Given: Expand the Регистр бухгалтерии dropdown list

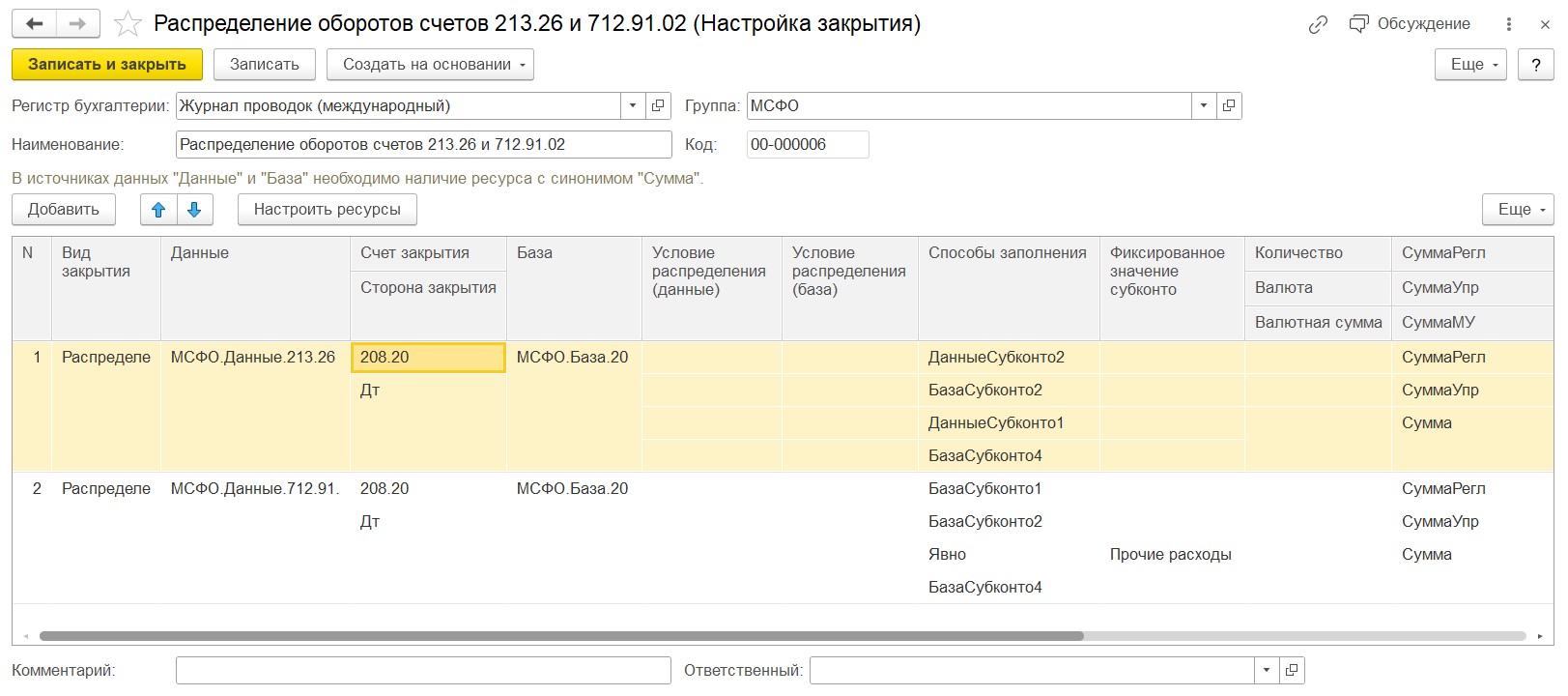Looking at the screenshot, I should pos(633,105).
